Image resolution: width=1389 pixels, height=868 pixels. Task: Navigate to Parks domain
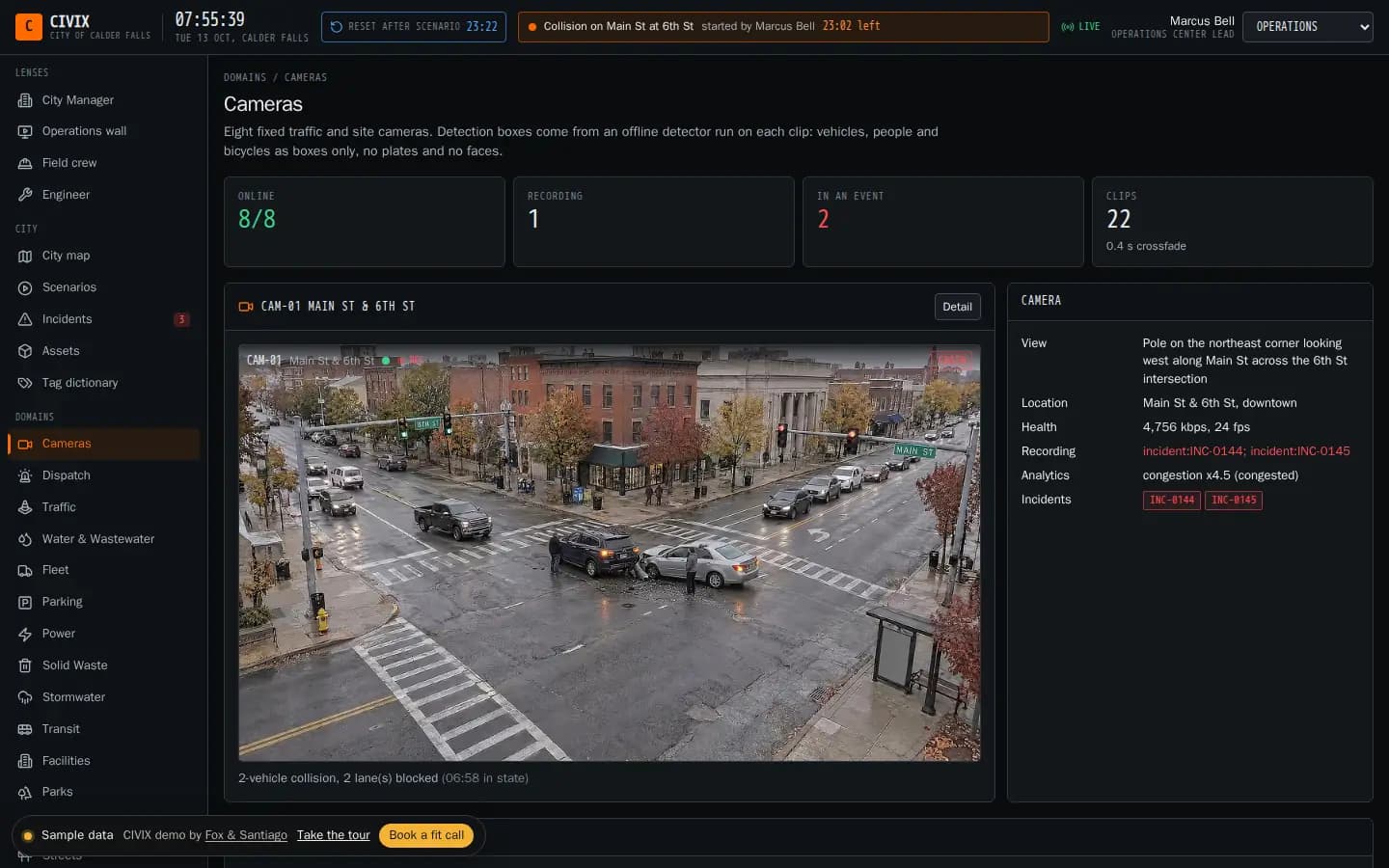(103, 792)
